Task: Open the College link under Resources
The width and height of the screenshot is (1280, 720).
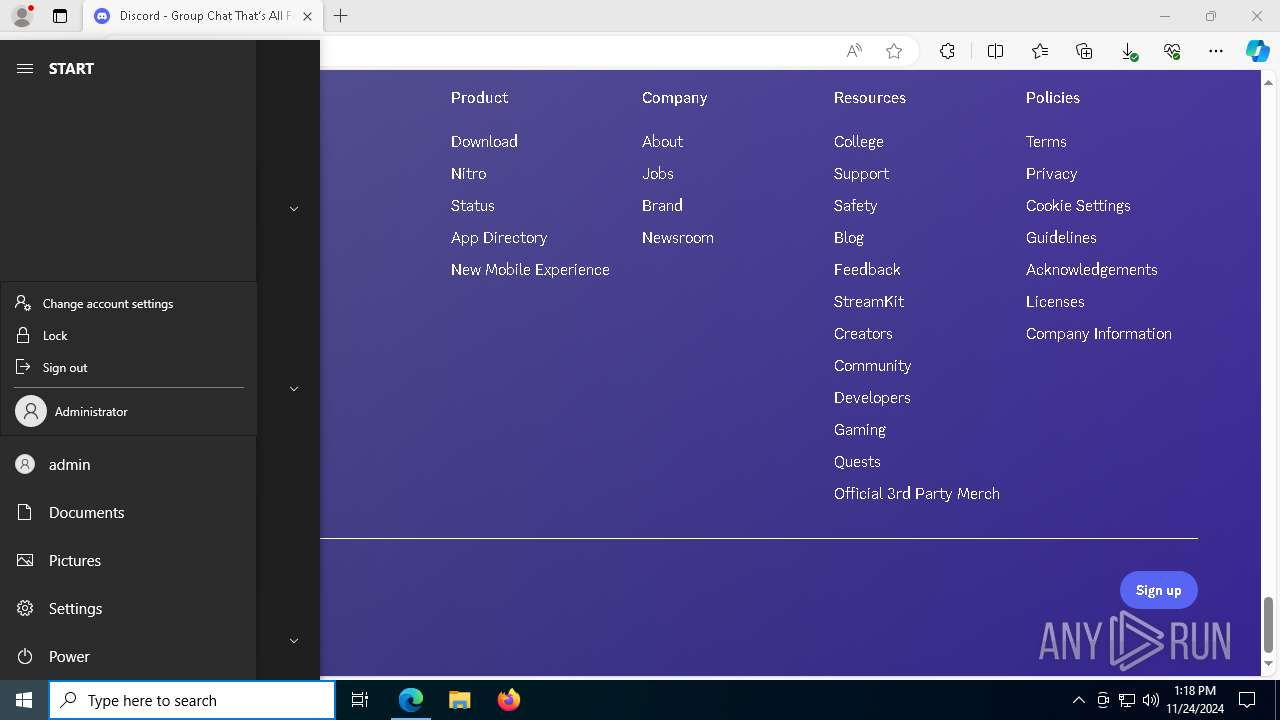Action: (859, 141)
